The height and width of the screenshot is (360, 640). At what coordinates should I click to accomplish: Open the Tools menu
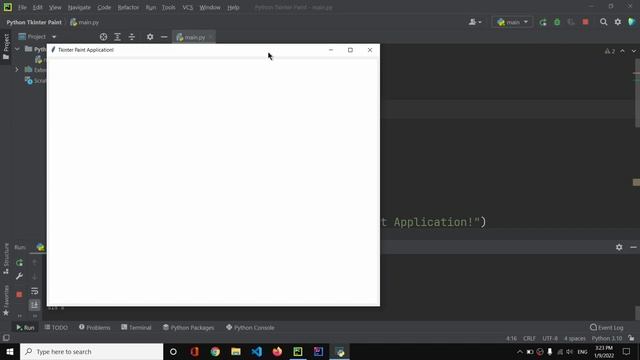(169, 7)
